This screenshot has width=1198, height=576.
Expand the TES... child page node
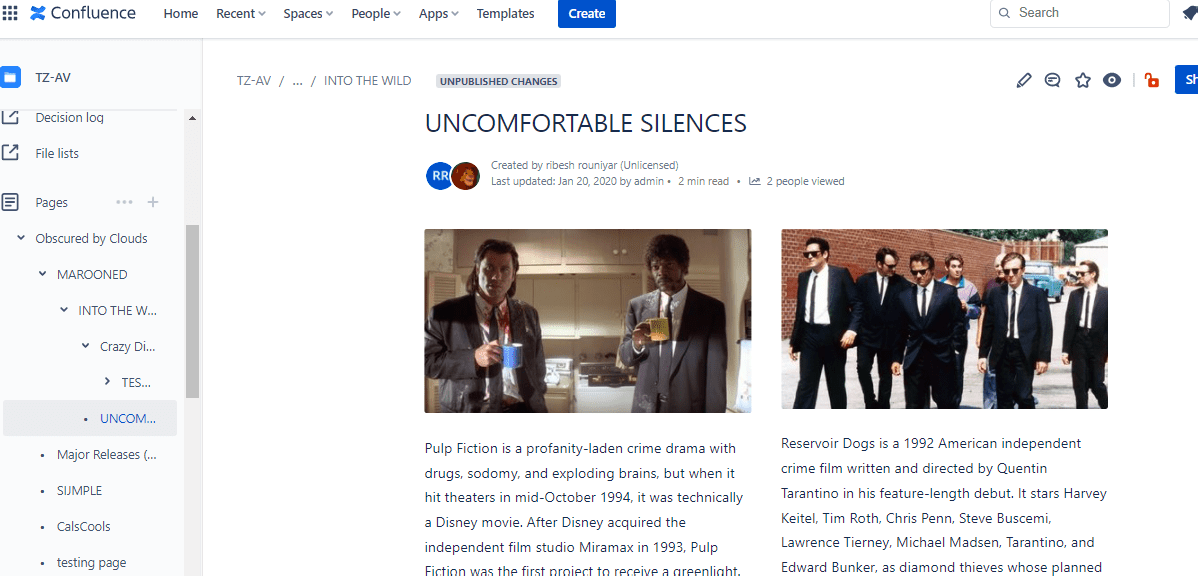(108, 382)
